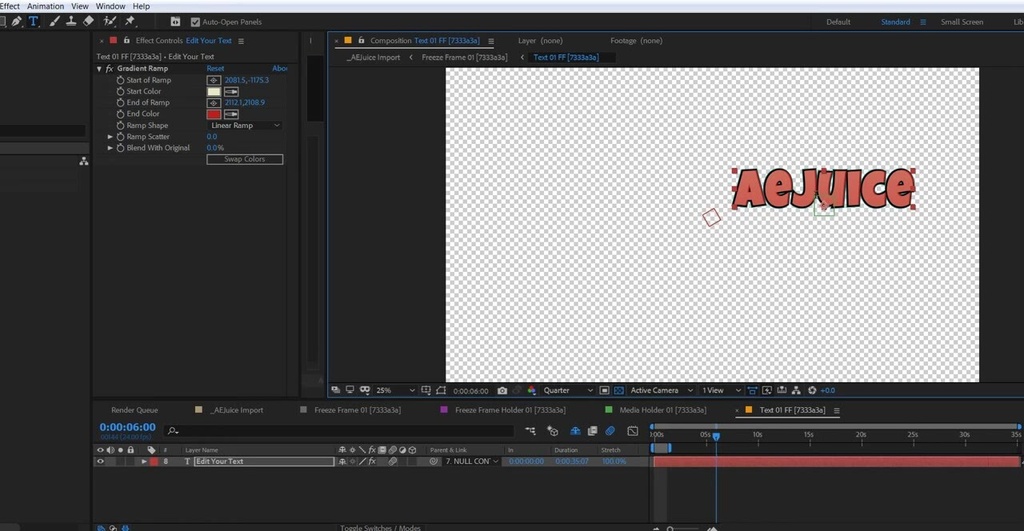Open Animation menu
The image size is (1024, 531).
[x=45, y=6]
